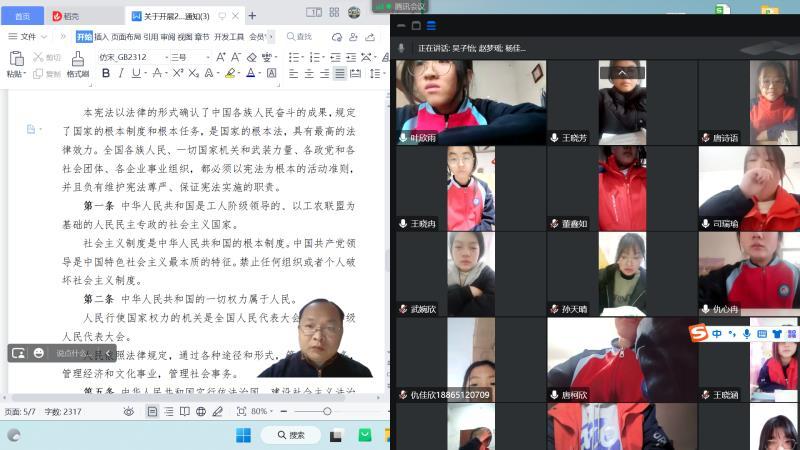800x450 pixels.
Task: Open the font name dropdown 仿宋_GB2312
Action: pyautogui.click(x=128, y=57)
